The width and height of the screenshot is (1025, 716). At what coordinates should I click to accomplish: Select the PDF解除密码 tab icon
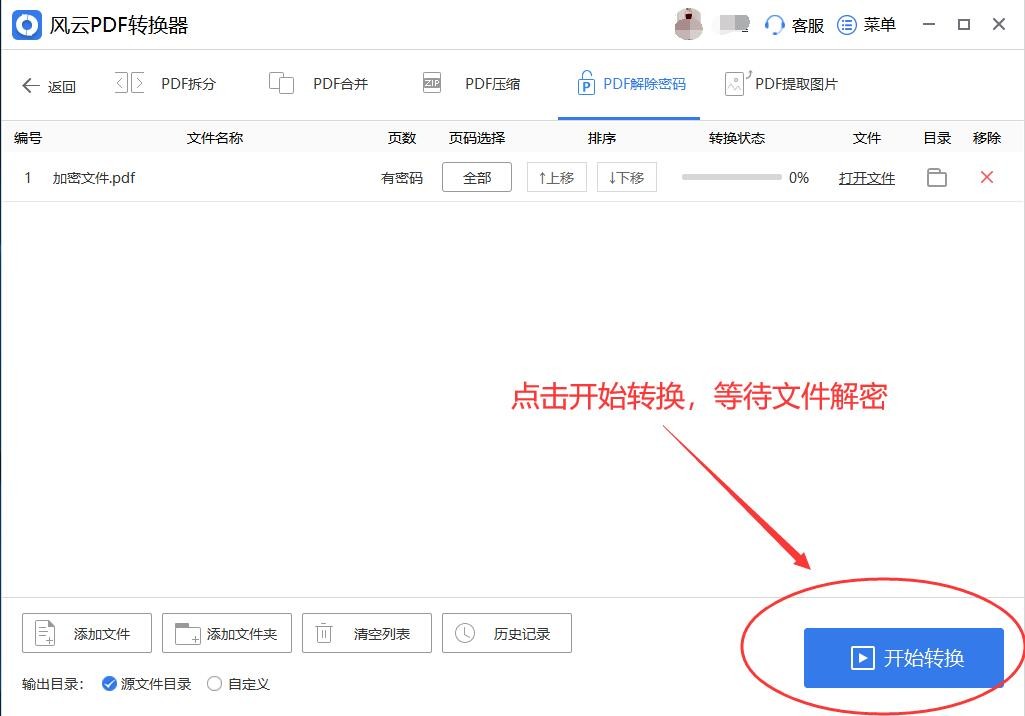pos(585,84)
